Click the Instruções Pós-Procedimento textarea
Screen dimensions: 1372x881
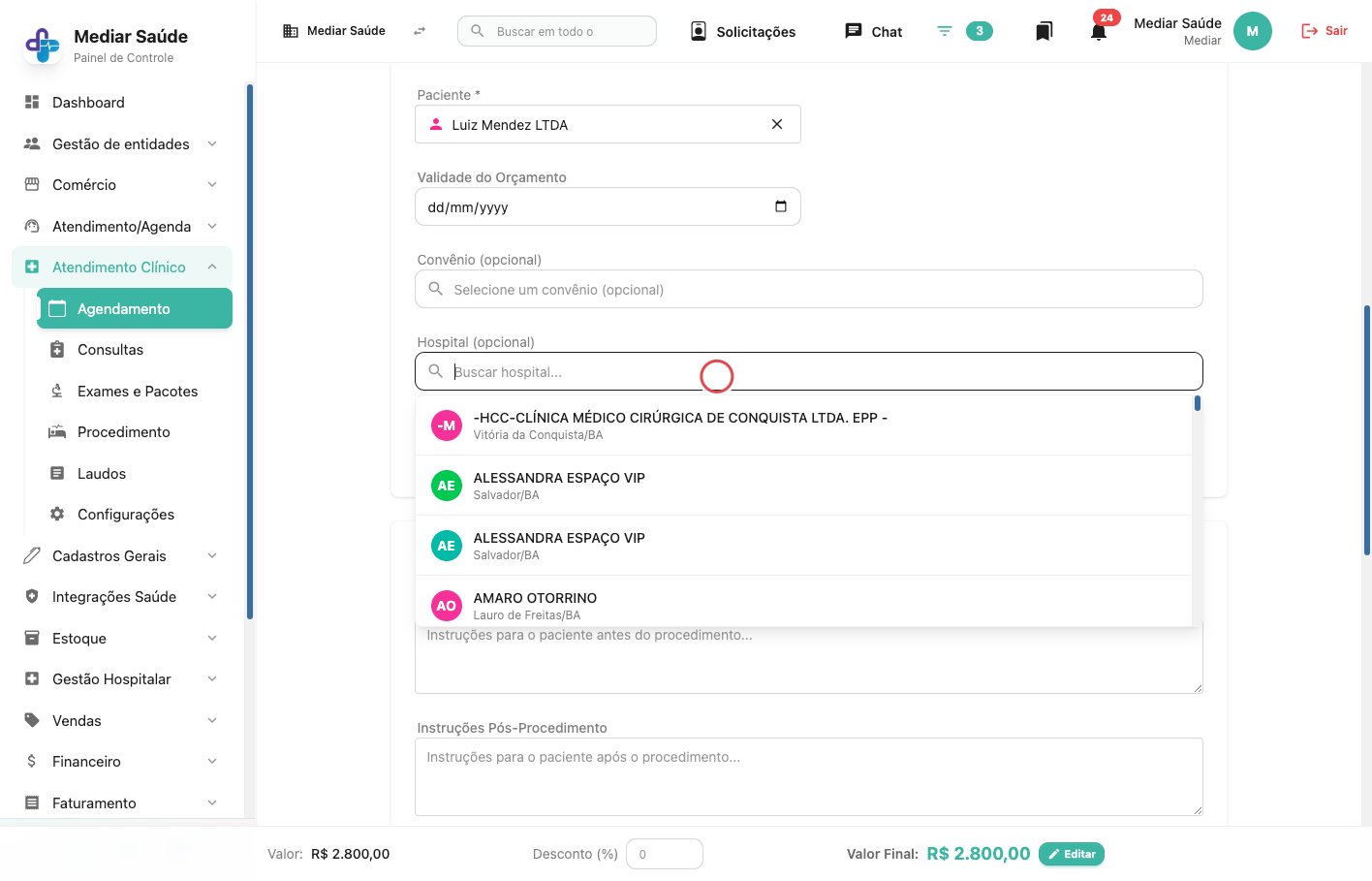click(809, 776)
